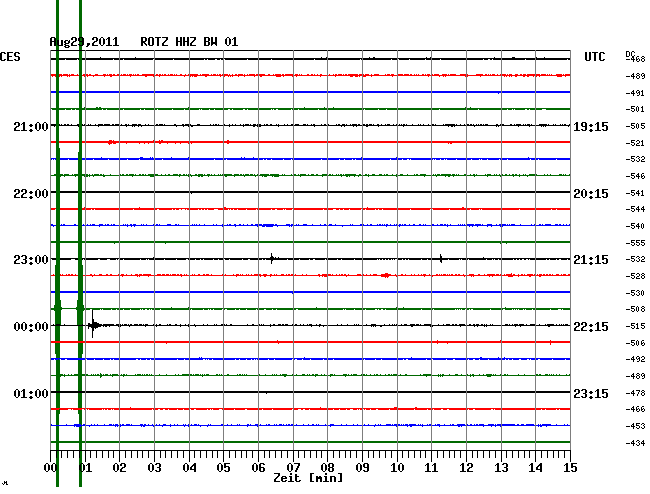Click the 05 minute axis label
The width and height of the screenshot is (650, 494).
coord(223,468)
